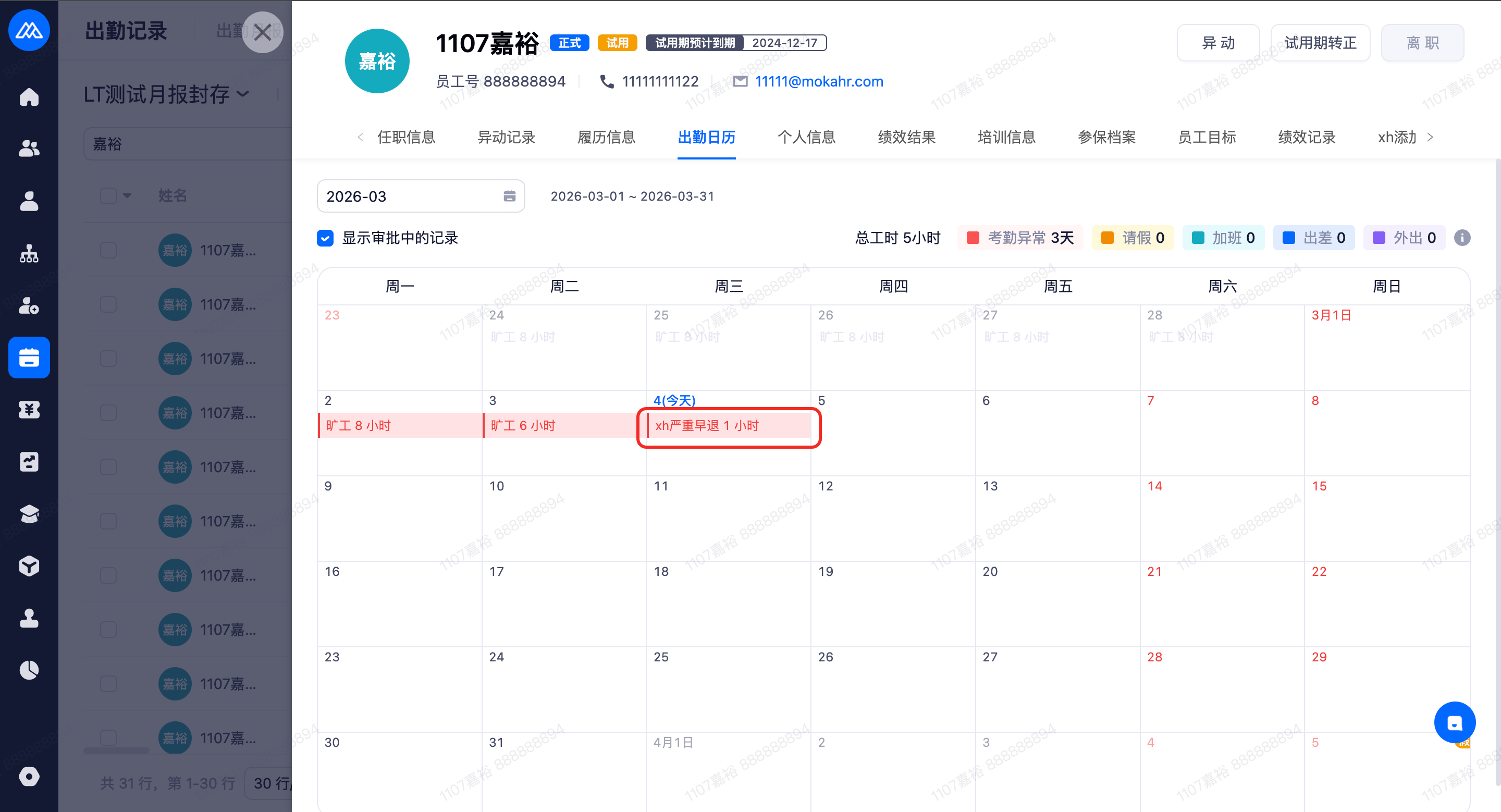This screenshot has height=812, width=1501.
Task: Open the 11111@mokahr.com email link
Action: (818, 81)
